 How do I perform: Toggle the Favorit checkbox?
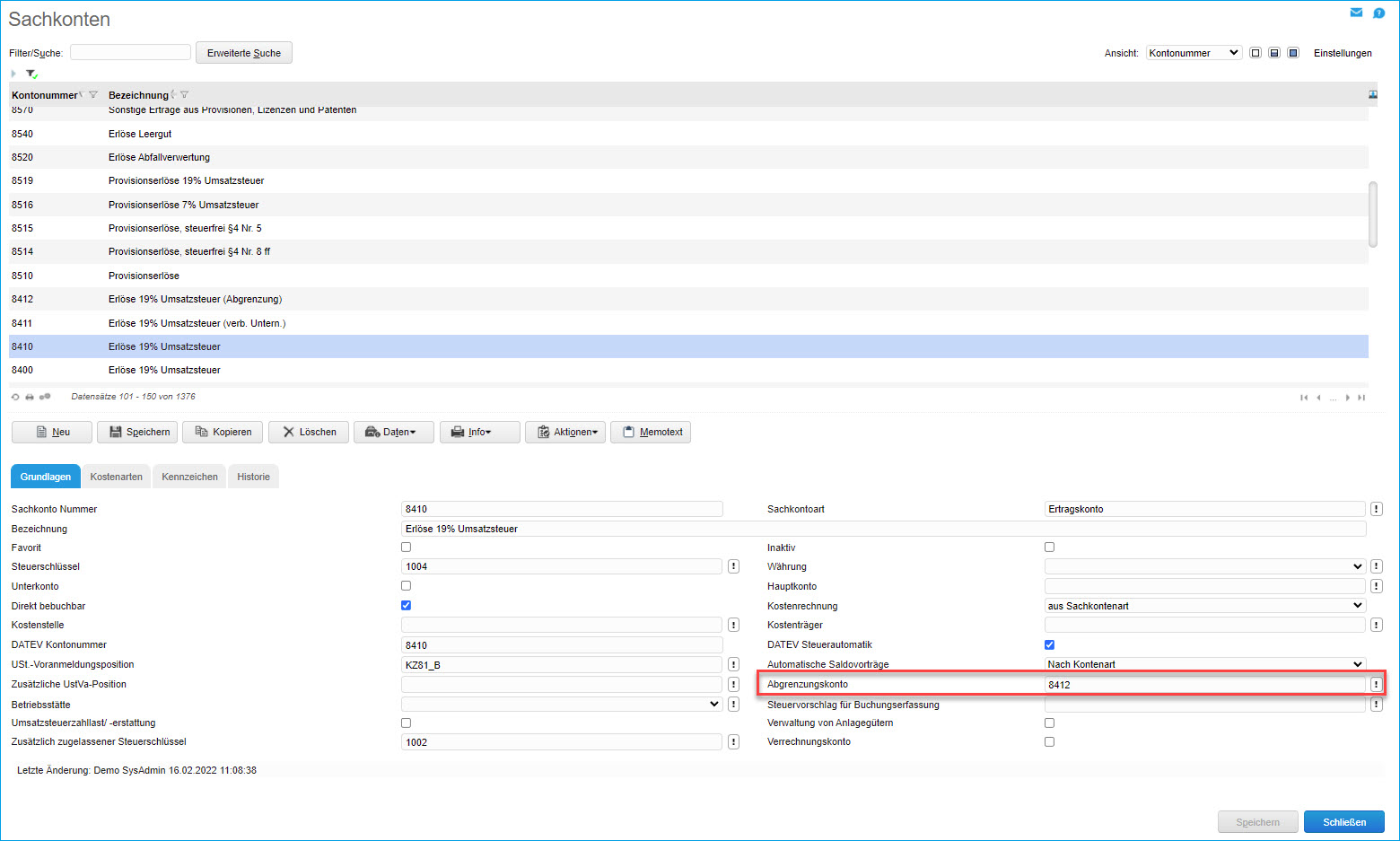[x=406, y=547]
